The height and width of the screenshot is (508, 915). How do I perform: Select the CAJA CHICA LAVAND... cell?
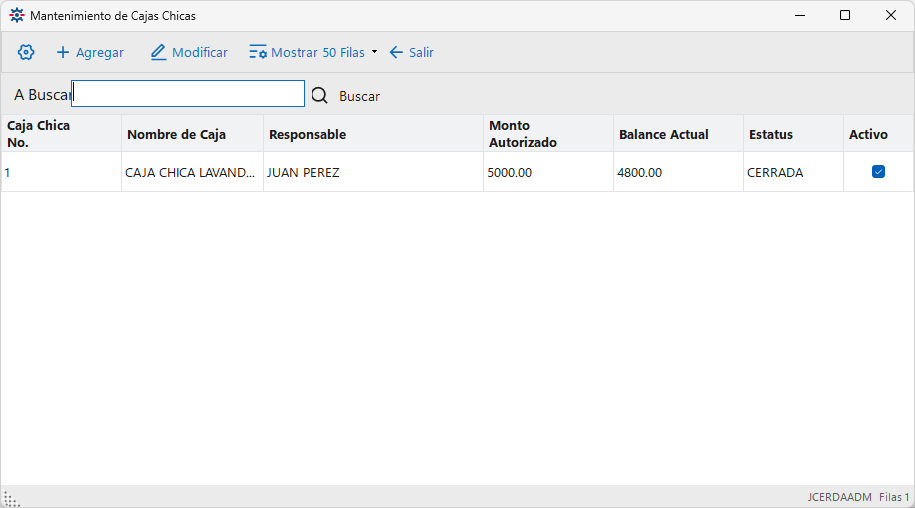[193, 172]
